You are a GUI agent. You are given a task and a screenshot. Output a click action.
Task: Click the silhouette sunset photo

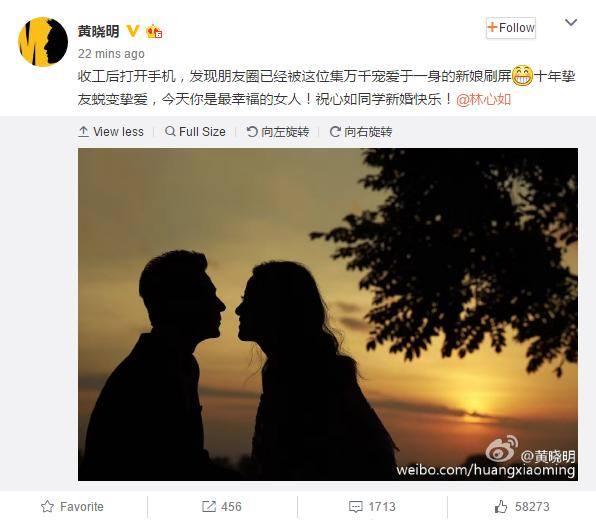[x=328, y=314]
